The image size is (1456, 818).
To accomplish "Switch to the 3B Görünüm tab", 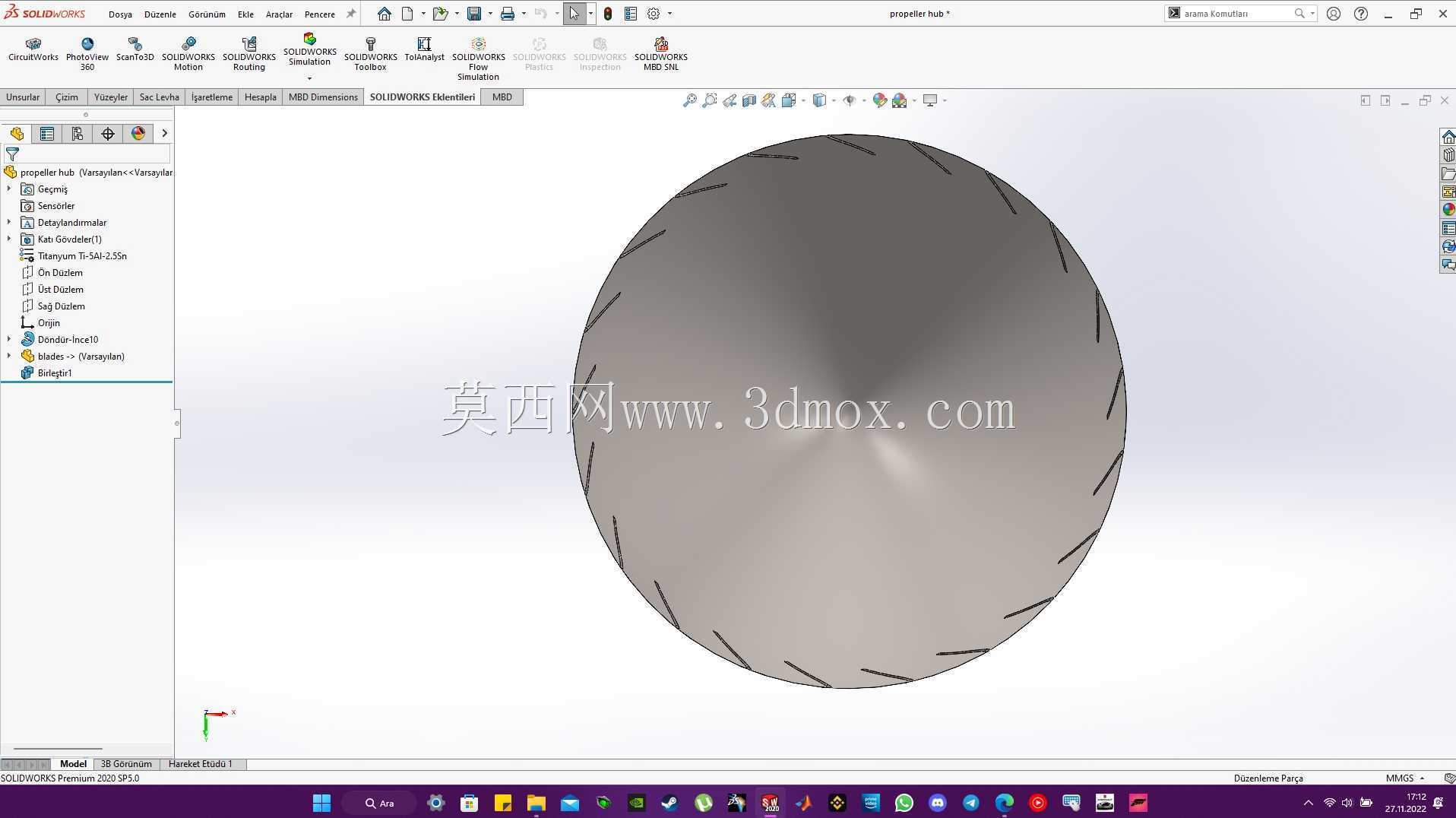I will click(x=126, y=764).
